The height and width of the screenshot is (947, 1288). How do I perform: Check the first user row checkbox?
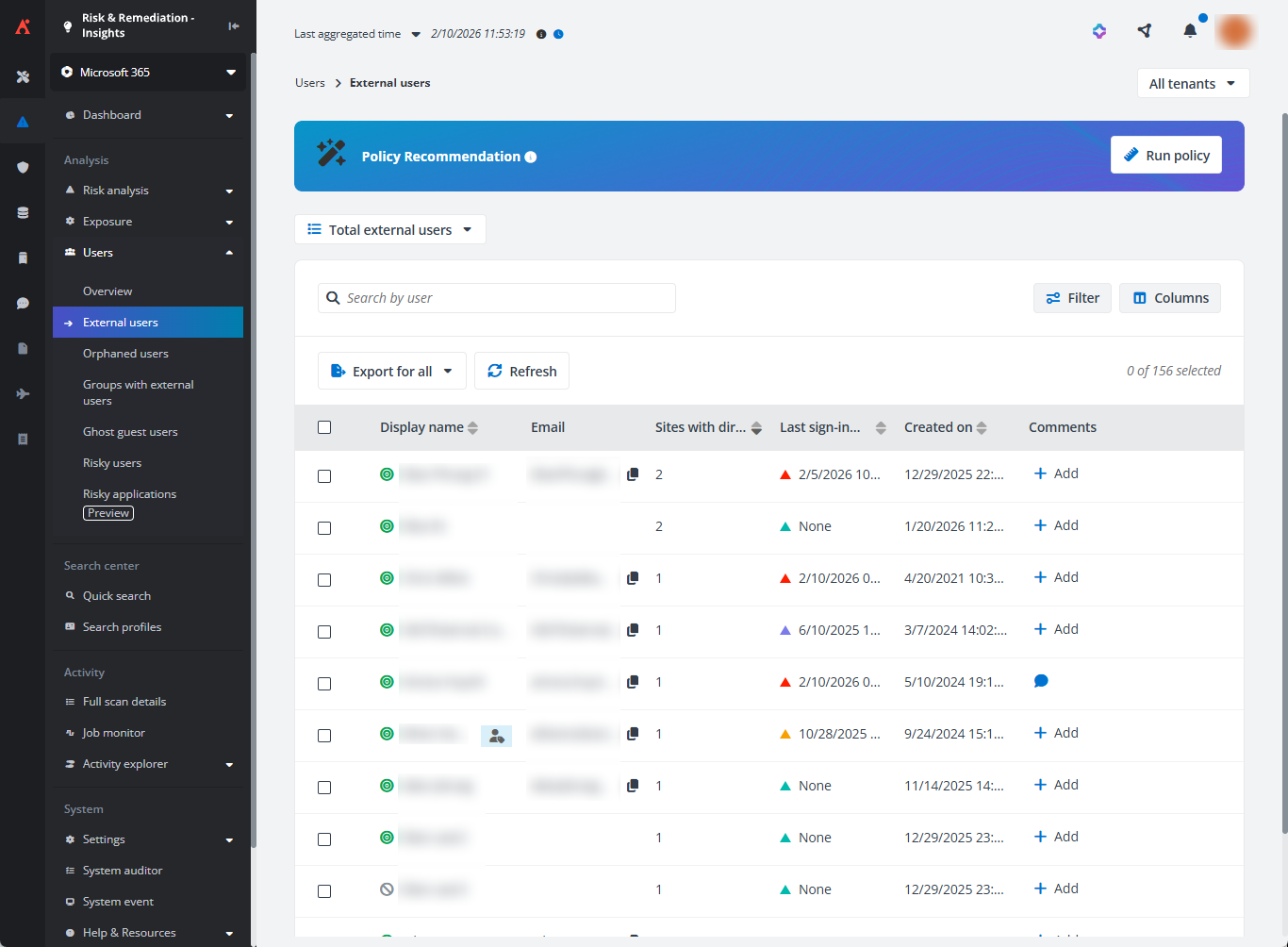coord(324,476)
